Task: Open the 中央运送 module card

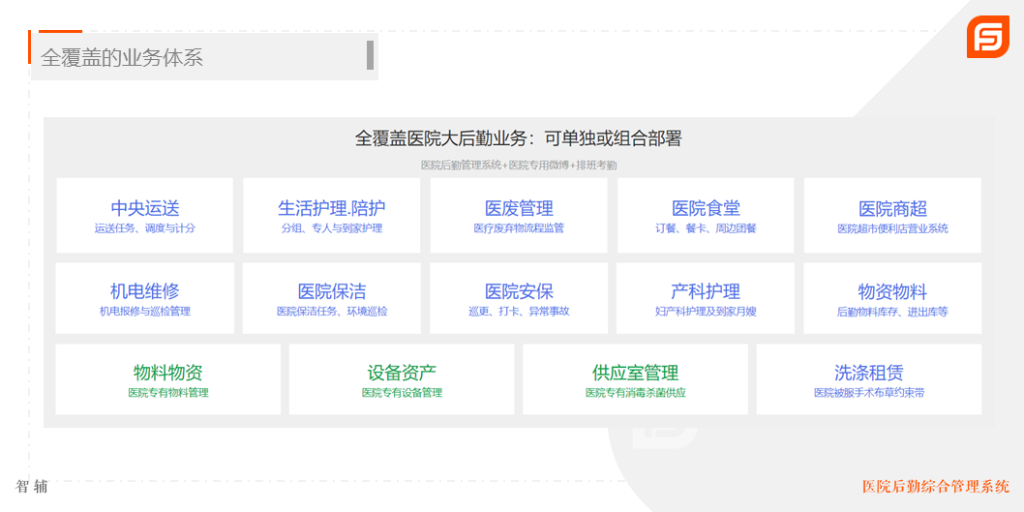Action: pos(145,215)
